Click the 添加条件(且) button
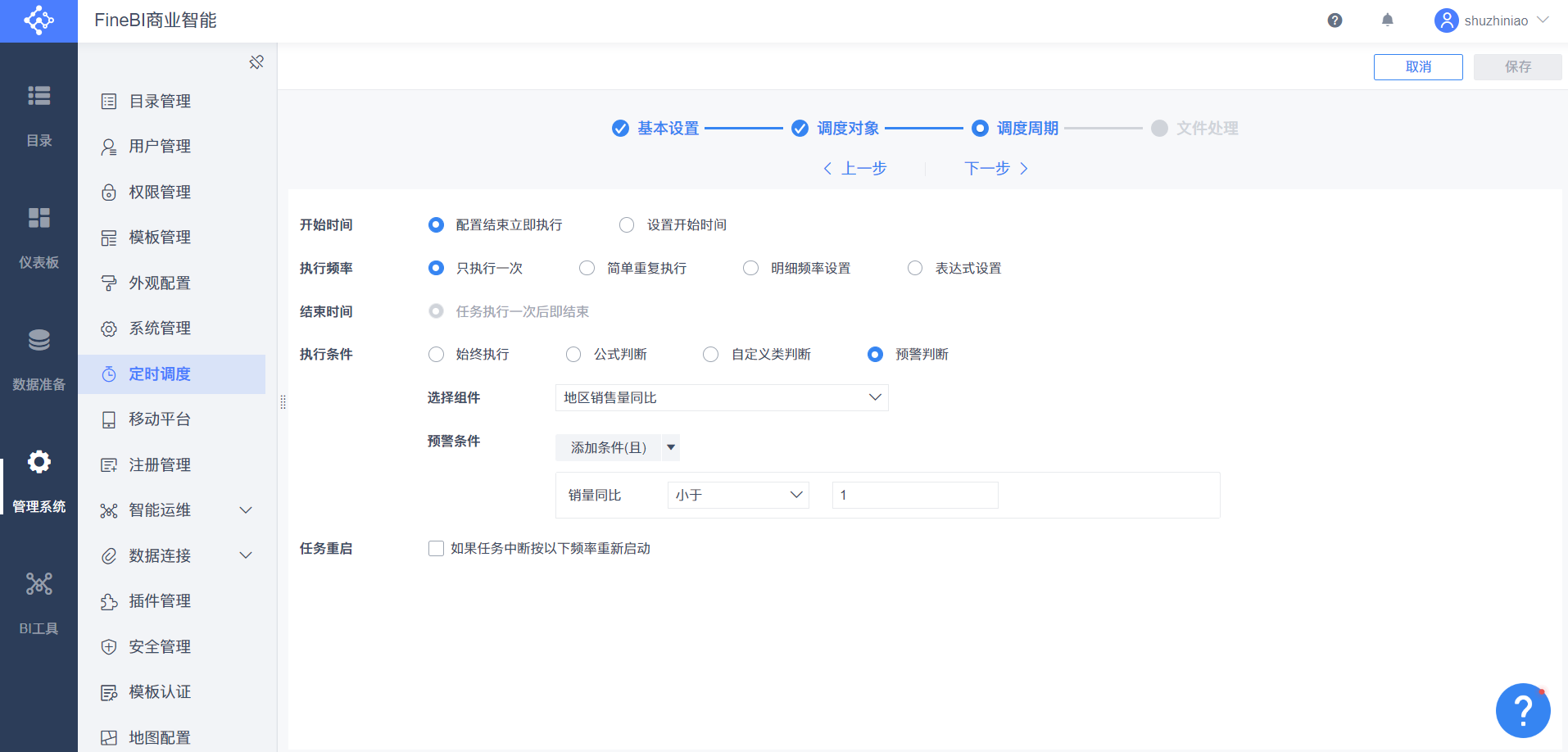The width and height of the screenshot is (1568, 752). click(608, 448)
